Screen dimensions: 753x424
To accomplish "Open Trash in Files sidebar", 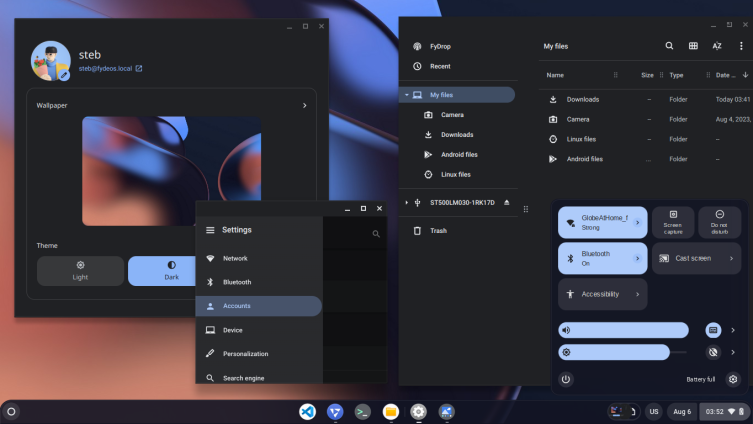I will pyautogui.click(x=457, y=231).
